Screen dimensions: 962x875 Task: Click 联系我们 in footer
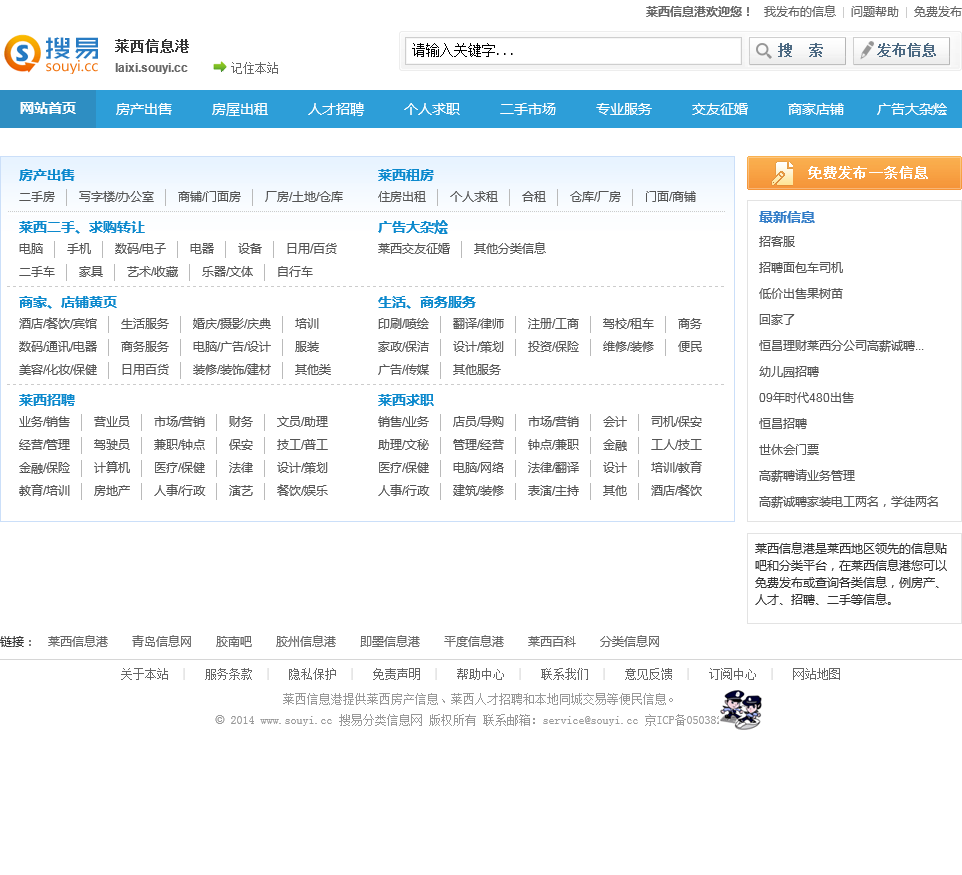pos(564,674)
